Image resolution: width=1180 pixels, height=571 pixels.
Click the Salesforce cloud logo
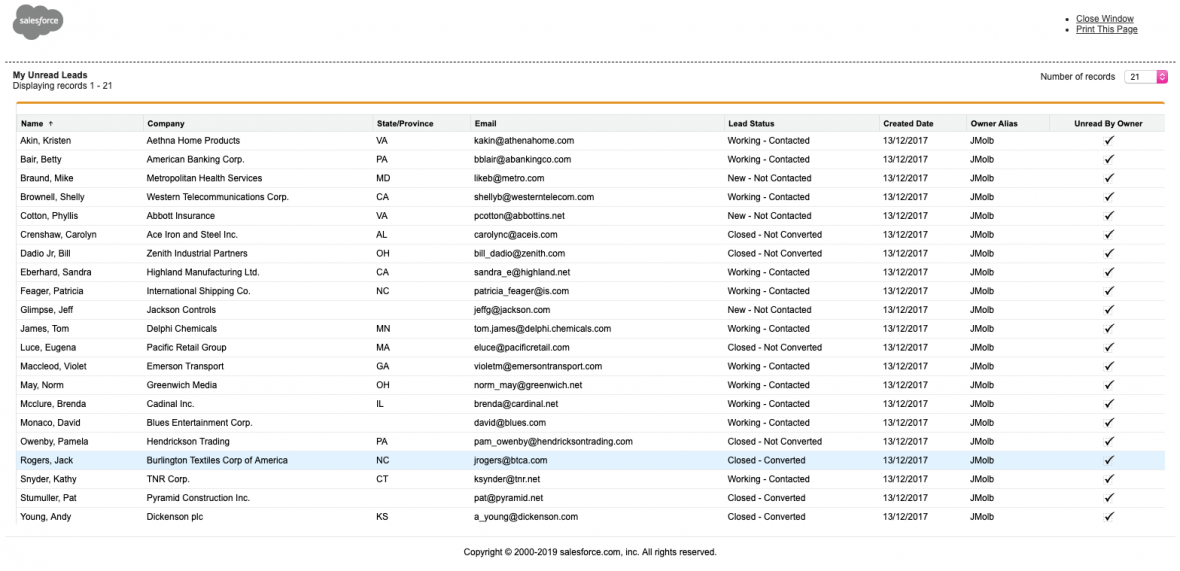point(38,21)
